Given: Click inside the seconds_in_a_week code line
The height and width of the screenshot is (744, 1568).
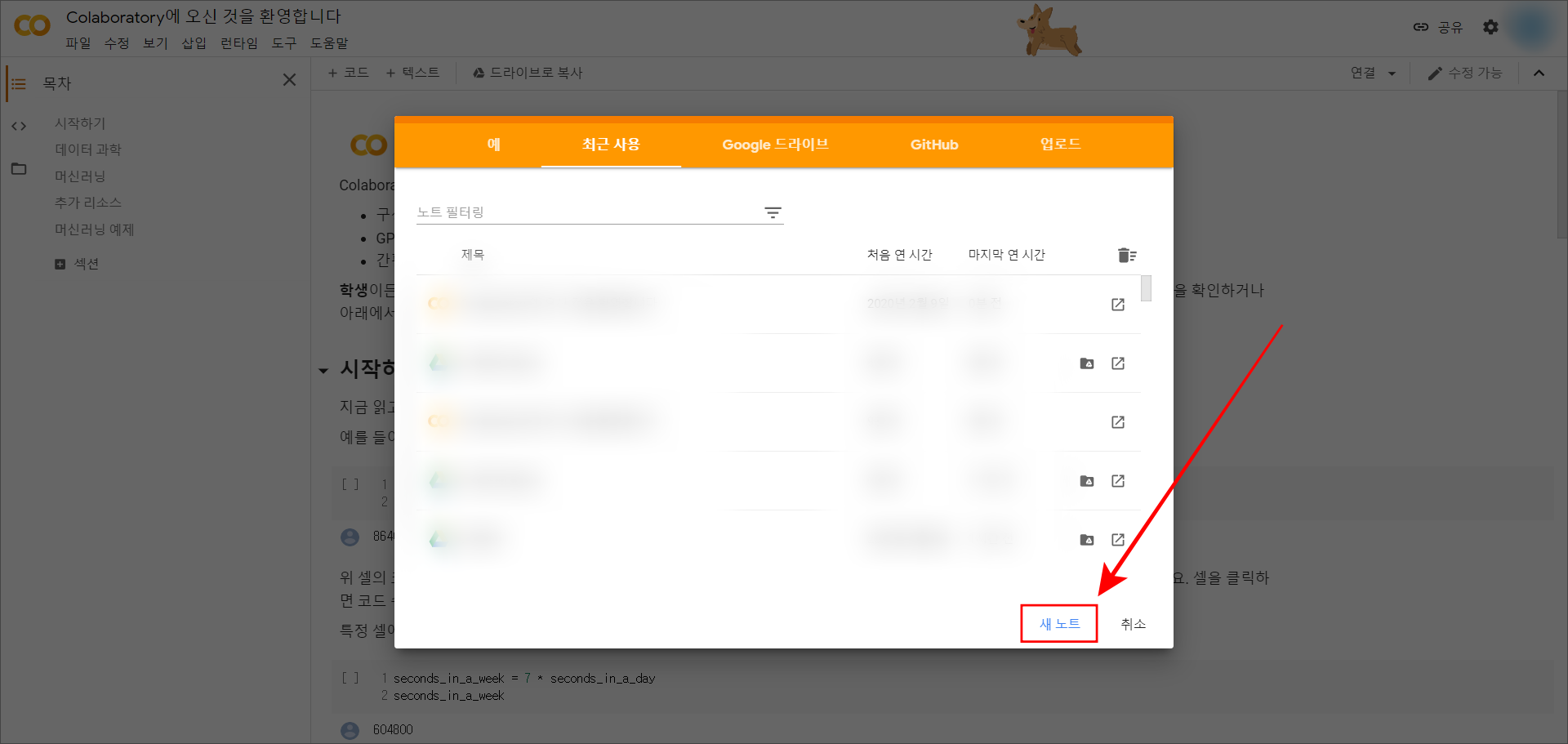Looking at the screenshot, I should click(x=523, y=679).
